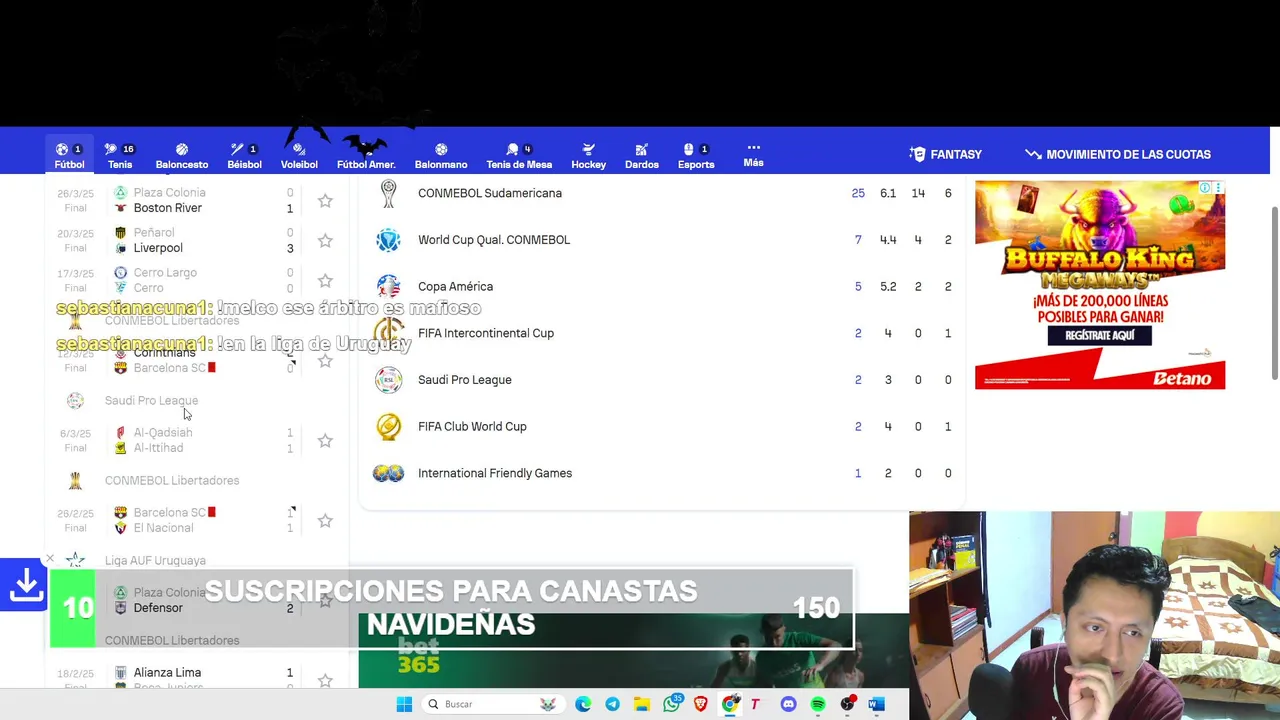1280x720 pixels.
Task: Click the Liverpool team name
Action: click(x=158, y=248)
